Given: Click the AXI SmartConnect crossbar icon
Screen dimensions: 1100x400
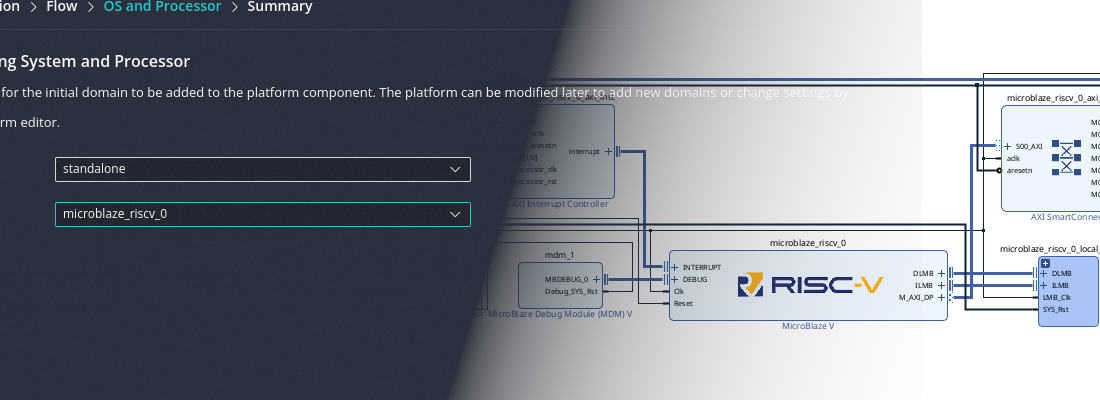Looking at the screenshot, I should click(x=1066, y=158).
